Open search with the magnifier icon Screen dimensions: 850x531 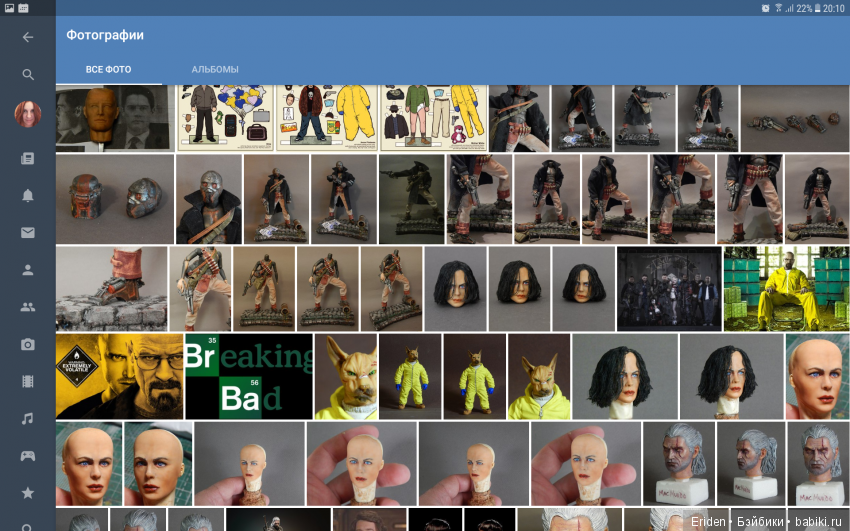tap(28, 75)
